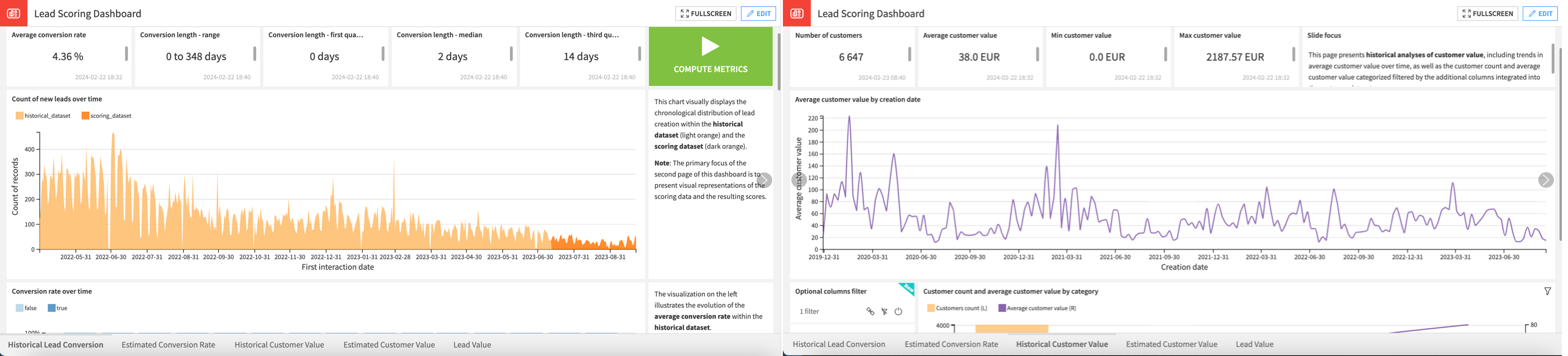Open Estimated Customer Value tab in right dashboard
This screenshot has width=1568, height=356.
click(x=1172, y=344)
